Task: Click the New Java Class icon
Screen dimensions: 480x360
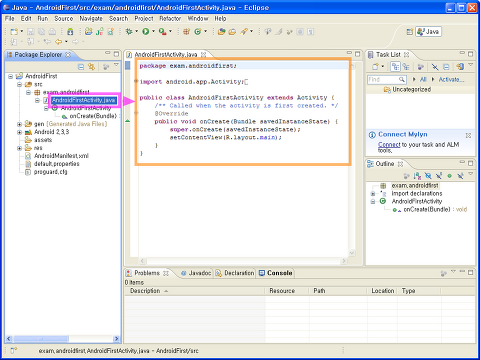Action: (198, 32)
